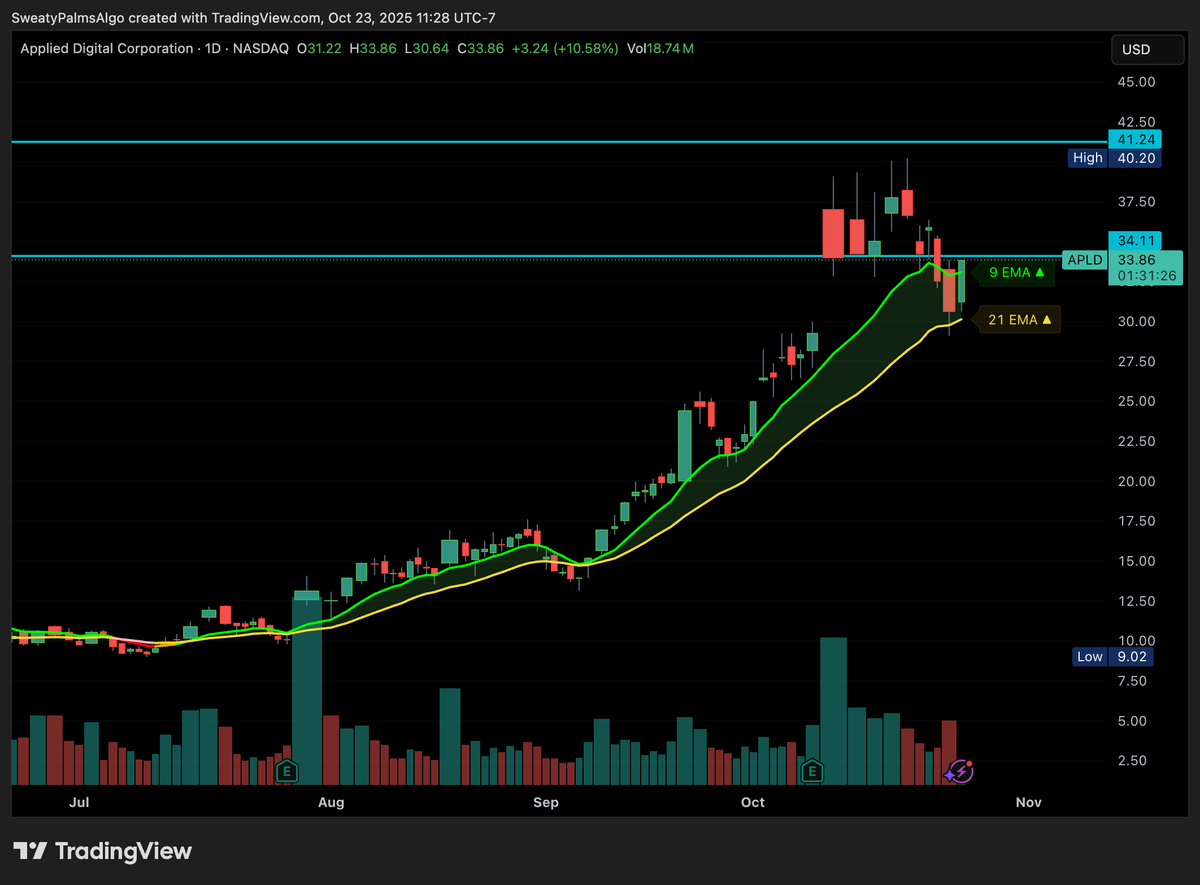Select the 9 EMA label
Screen dimensions: 1200x885
[x=1016, y=272]
